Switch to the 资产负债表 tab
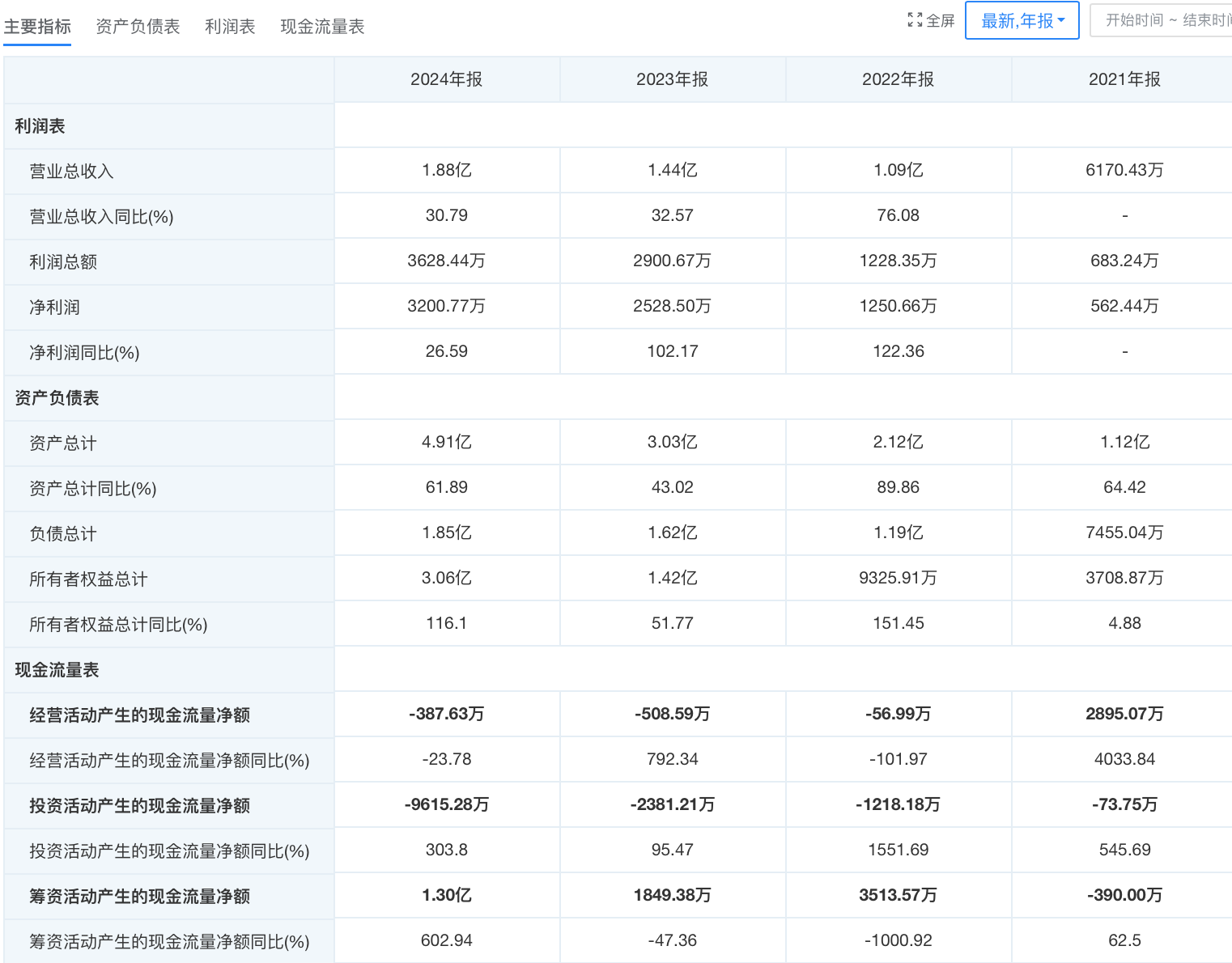Image resolution: width=1232 pixels, height=963 pixels. [x=138, y=27]
